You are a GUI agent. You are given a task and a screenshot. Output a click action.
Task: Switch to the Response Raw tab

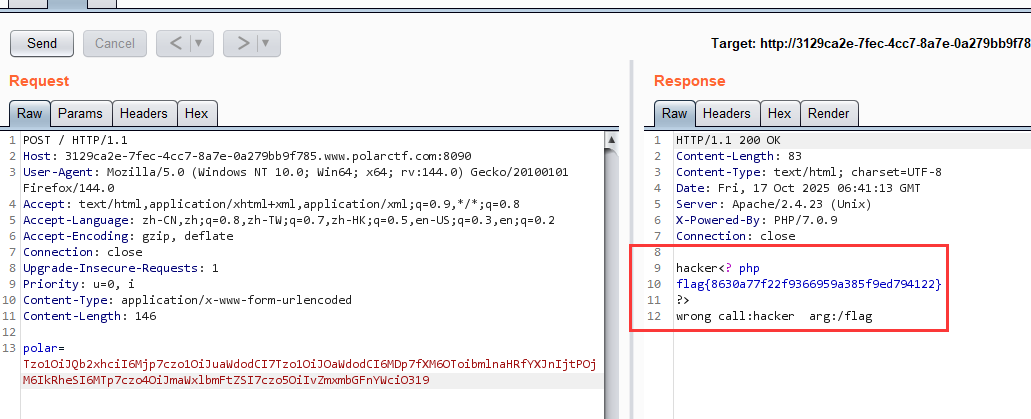[x=674, y=113]
